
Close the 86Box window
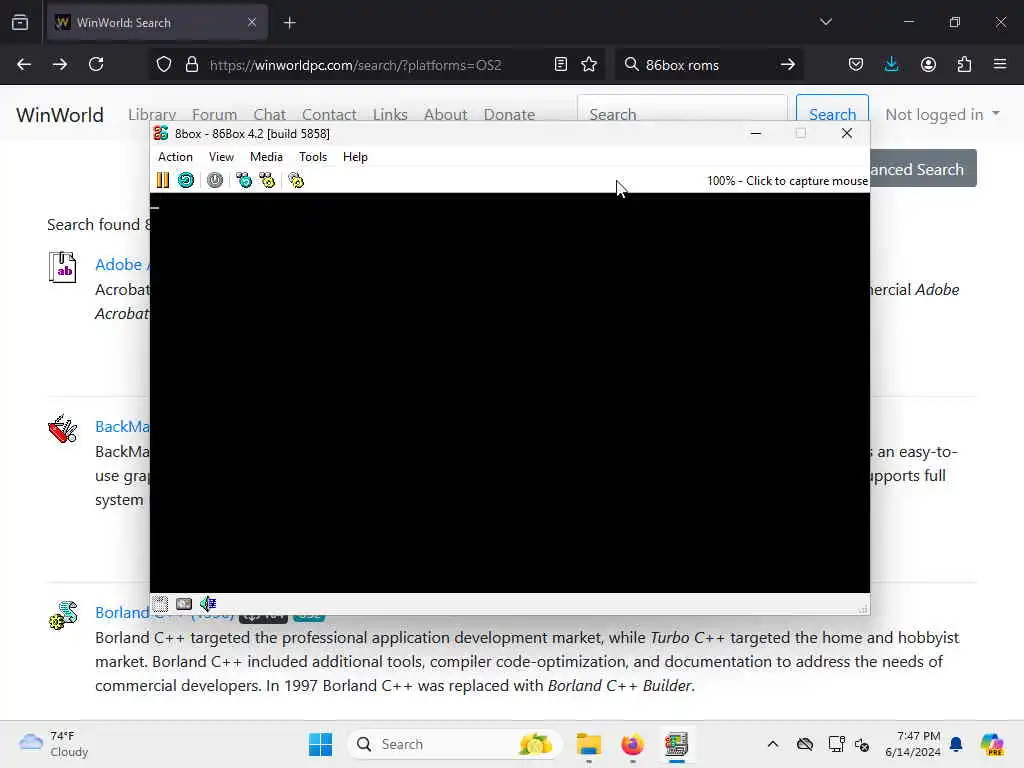tap(847, 133)
